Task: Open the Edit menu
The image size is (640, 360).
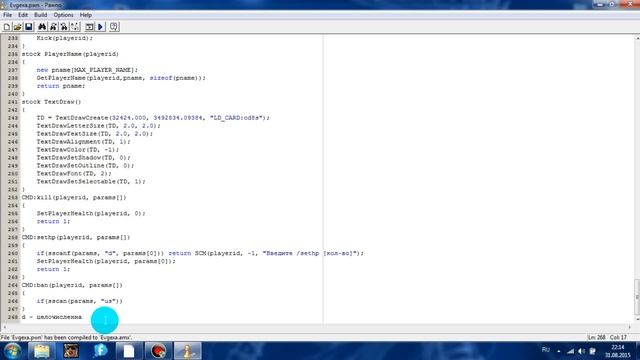Action: (x=23, y=15)
